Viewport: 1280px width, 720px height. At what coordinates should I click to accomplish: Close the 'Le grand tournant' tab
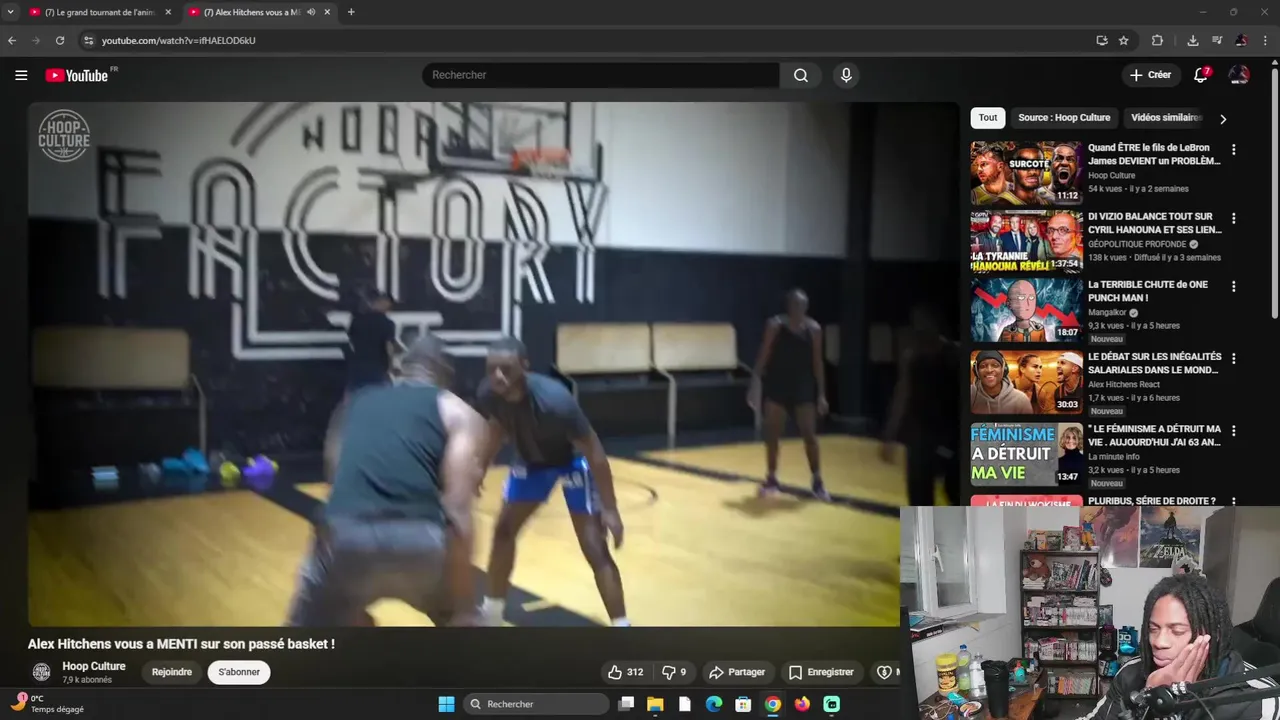point(167,12)
